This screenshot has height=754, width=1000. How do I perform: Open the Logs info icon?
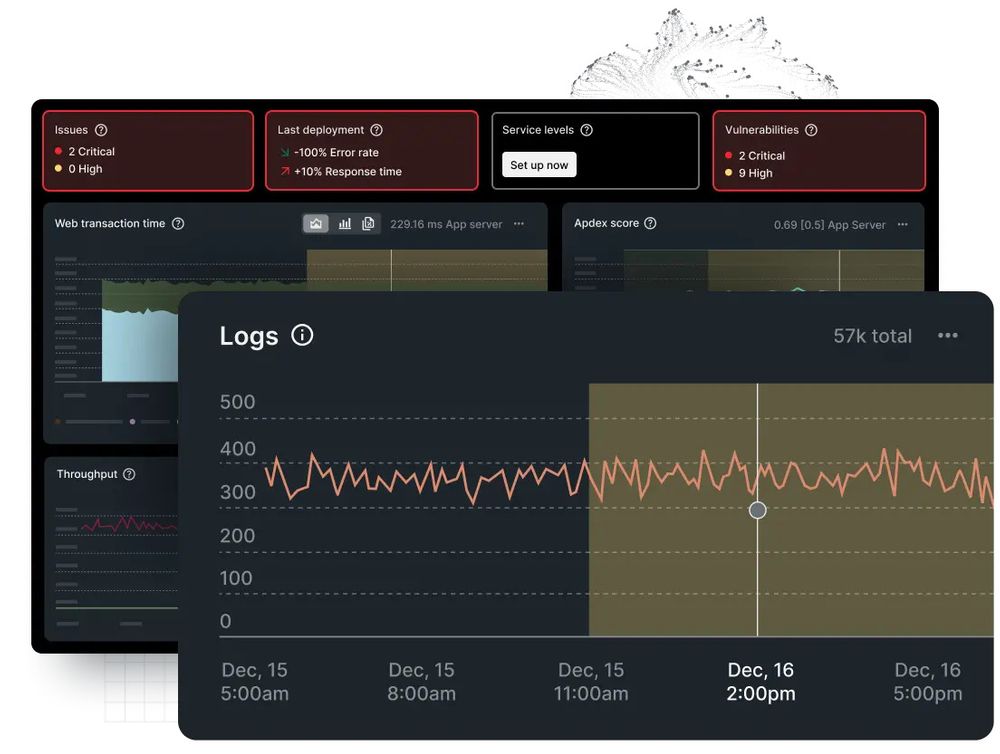[301, 335]
